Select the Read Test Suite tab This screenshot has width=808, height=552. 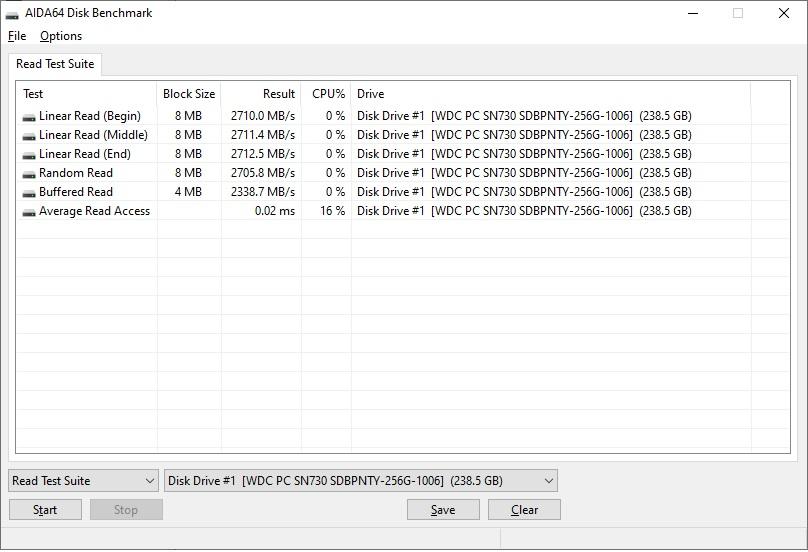[x=55, y=64]
